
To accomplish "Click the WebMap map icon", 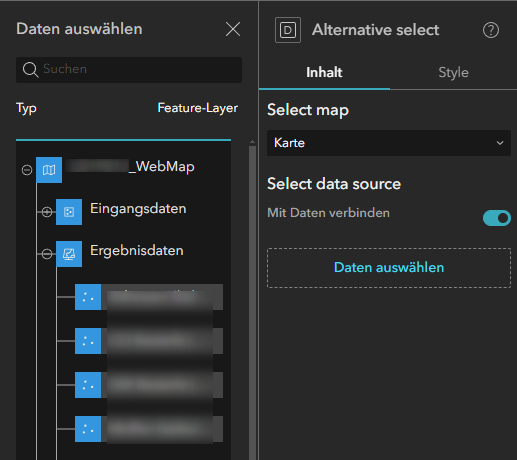I will [49, 170].
